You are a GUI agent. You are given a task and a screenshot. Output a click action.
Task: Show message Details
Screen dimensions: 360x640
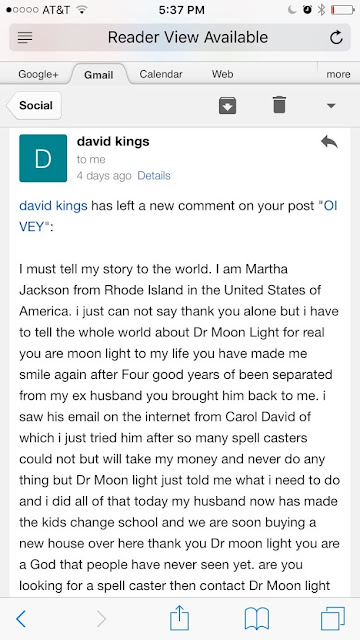click(154, 176)
